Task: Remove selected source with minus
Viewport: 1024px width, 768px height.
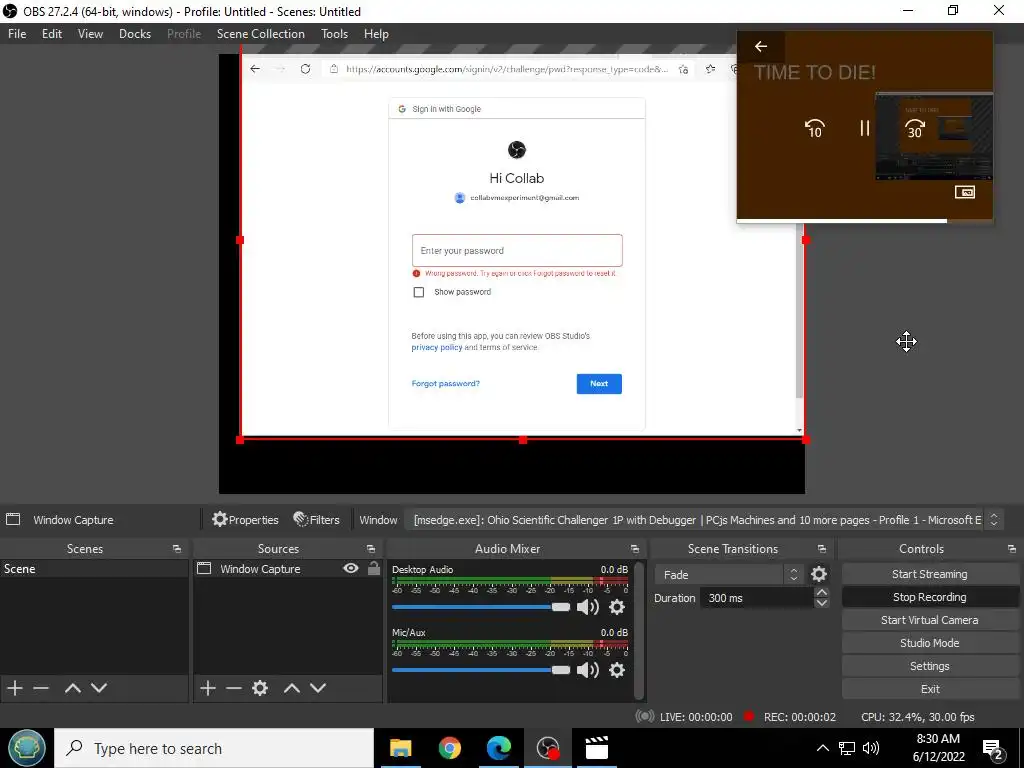Action: click(x=234, y=688)
